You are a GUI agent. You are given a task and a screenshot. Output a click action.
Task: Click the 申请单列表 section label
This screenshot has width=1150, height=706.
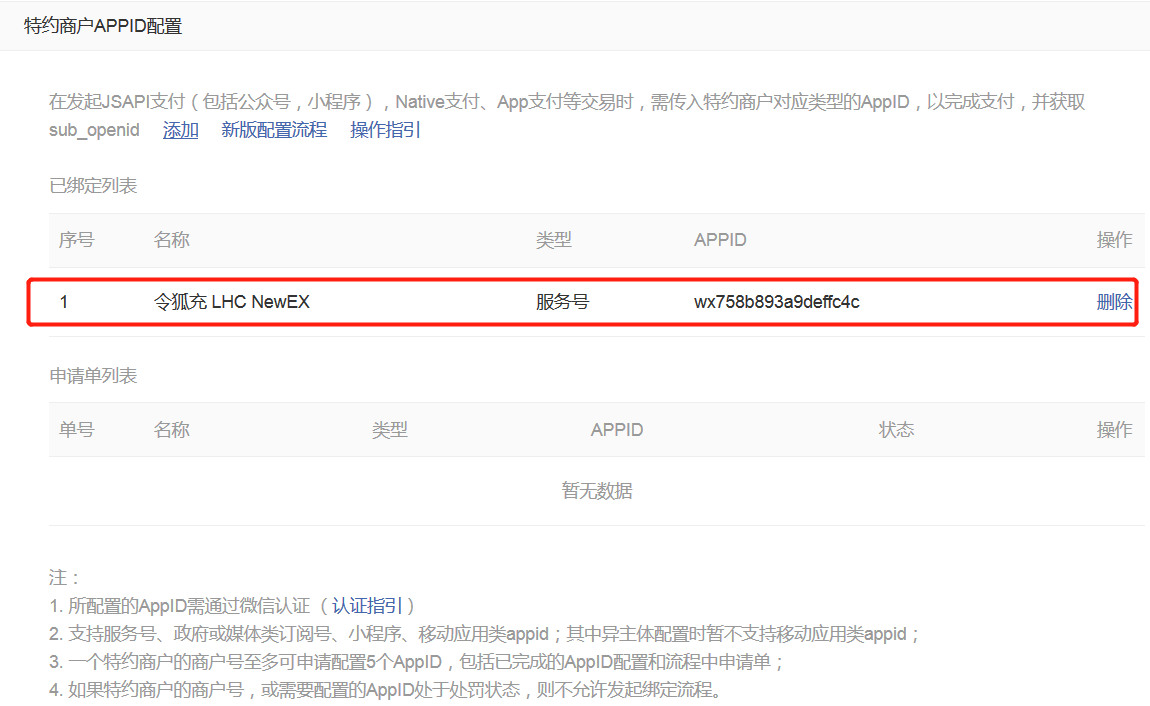93,376
